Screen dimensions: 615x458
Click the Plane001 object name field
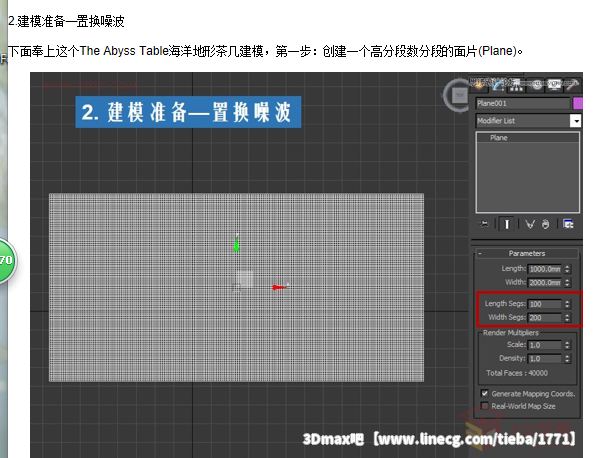(x=523, y=103)
